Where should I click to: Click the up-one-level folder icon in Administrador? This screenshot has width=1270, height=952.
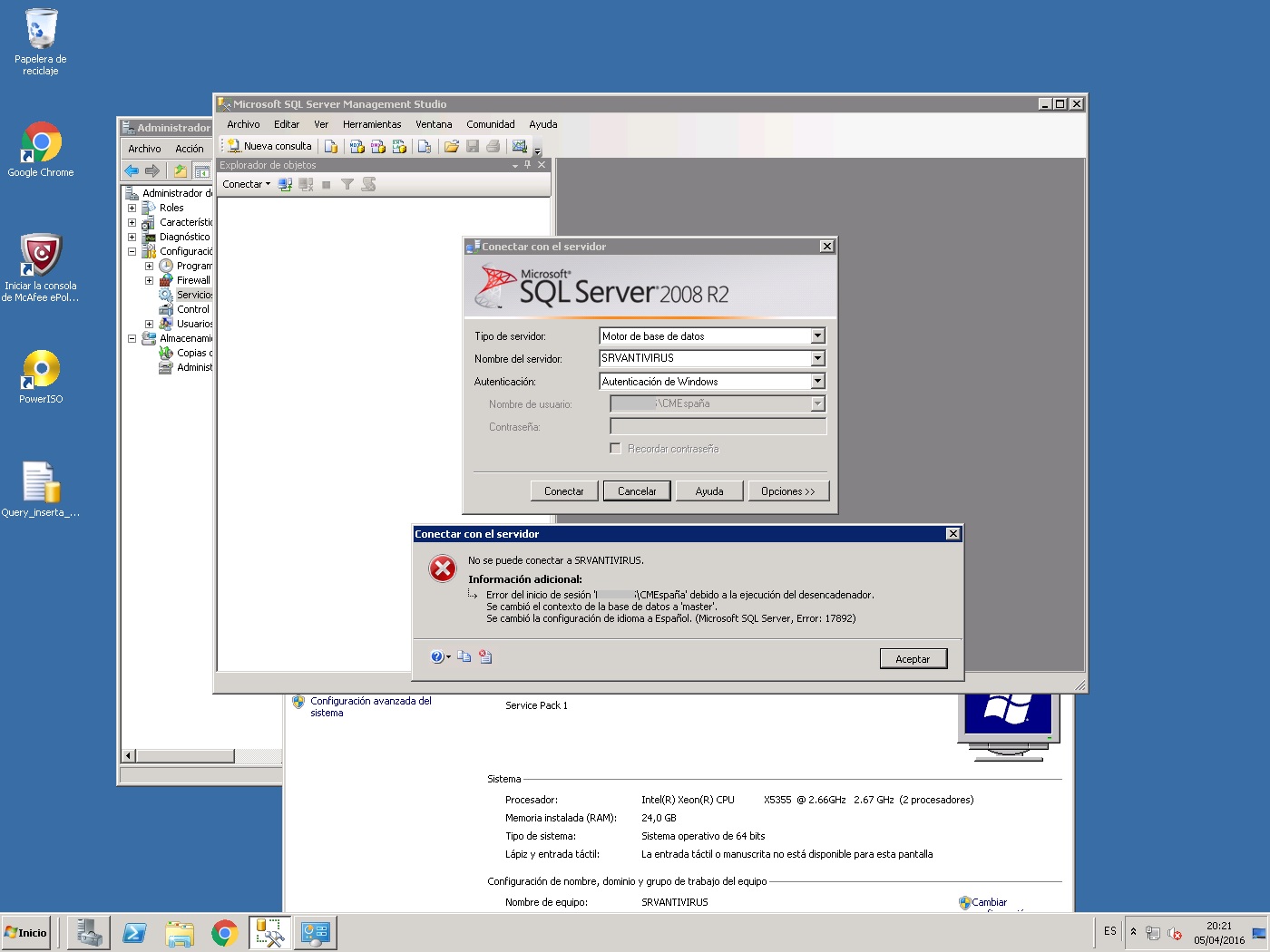[x=181, y=170]
